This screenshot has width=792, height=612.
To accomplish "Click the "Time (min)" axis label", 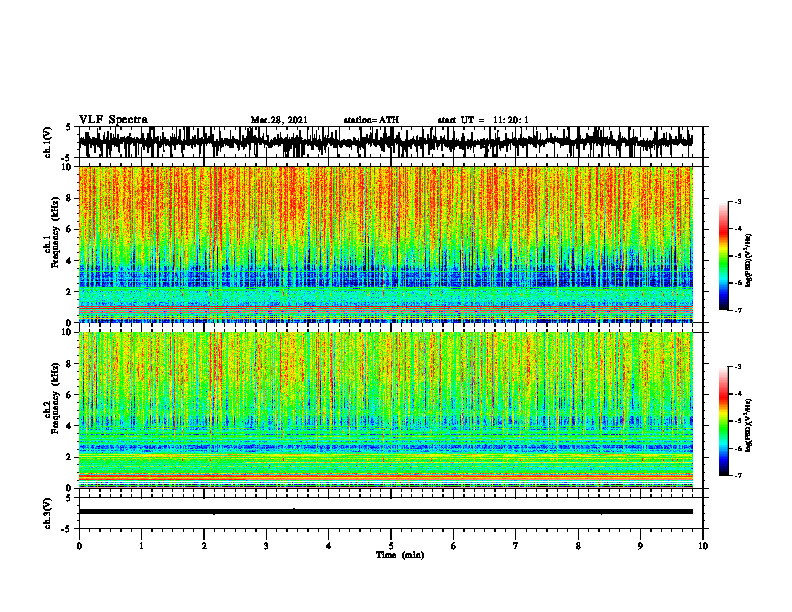I will point(400,555).
